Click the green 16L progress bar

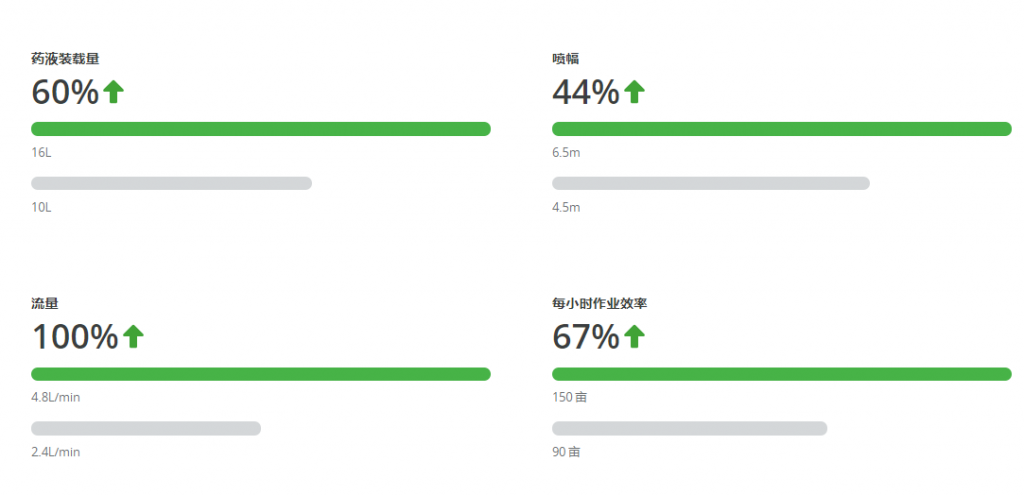(x=261, y=129)
